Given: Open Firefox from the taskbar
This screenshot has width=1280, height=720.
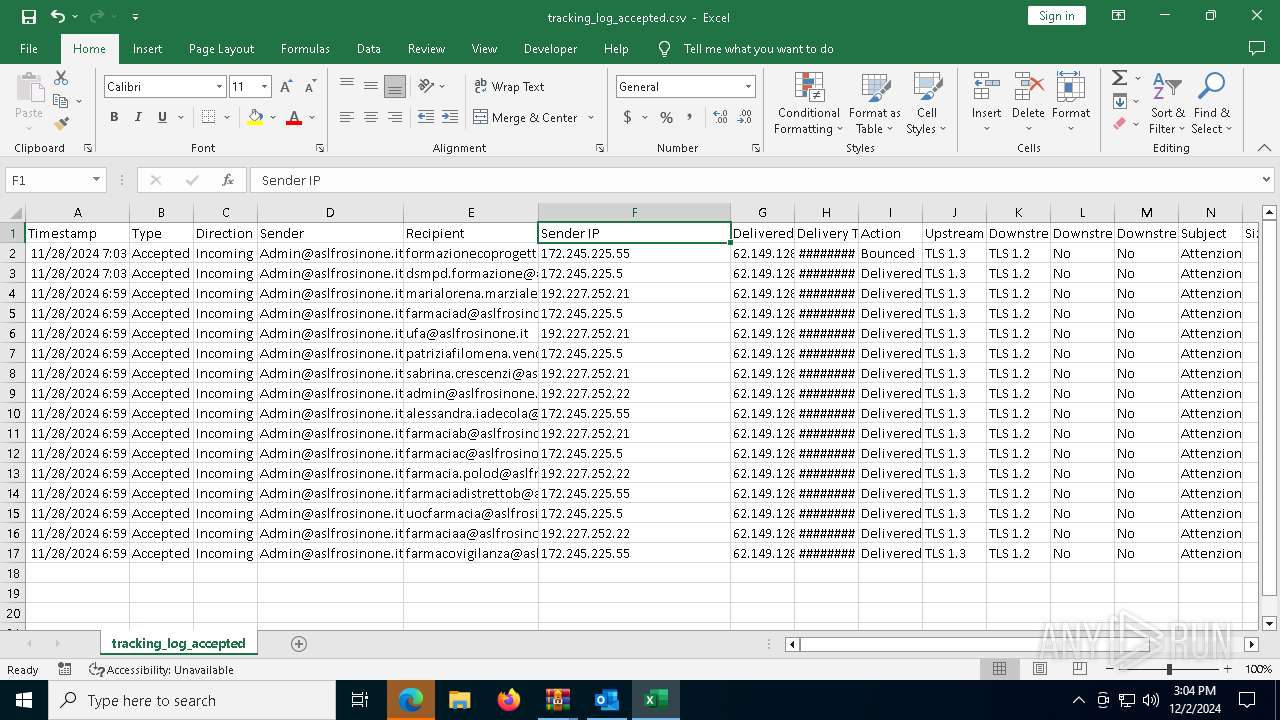Looking at the screenshot, I should point(509,700).
